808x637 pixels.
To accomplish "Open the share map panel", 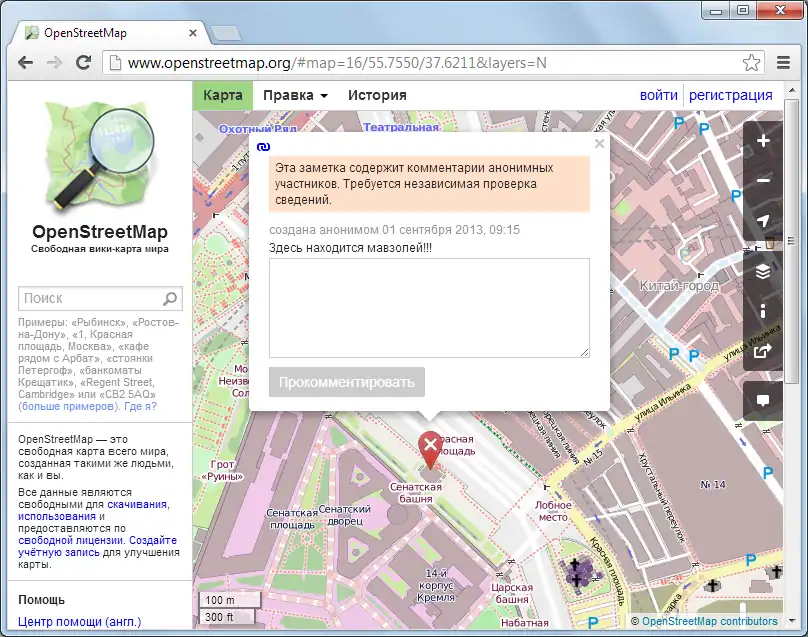I will [x=764, y=351].
